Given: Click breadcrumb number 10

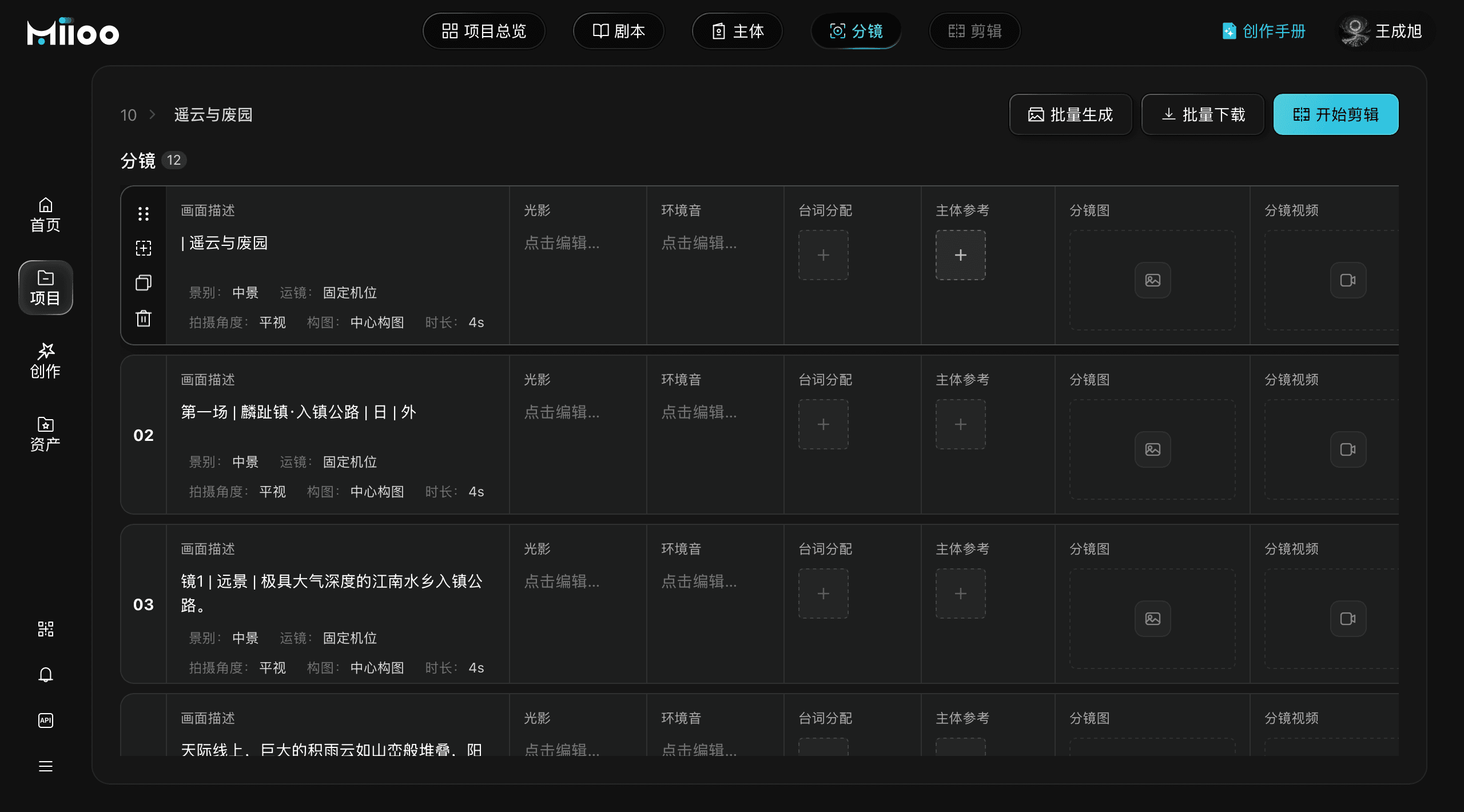Looking at the screenshot, I should tap(129, 115).
